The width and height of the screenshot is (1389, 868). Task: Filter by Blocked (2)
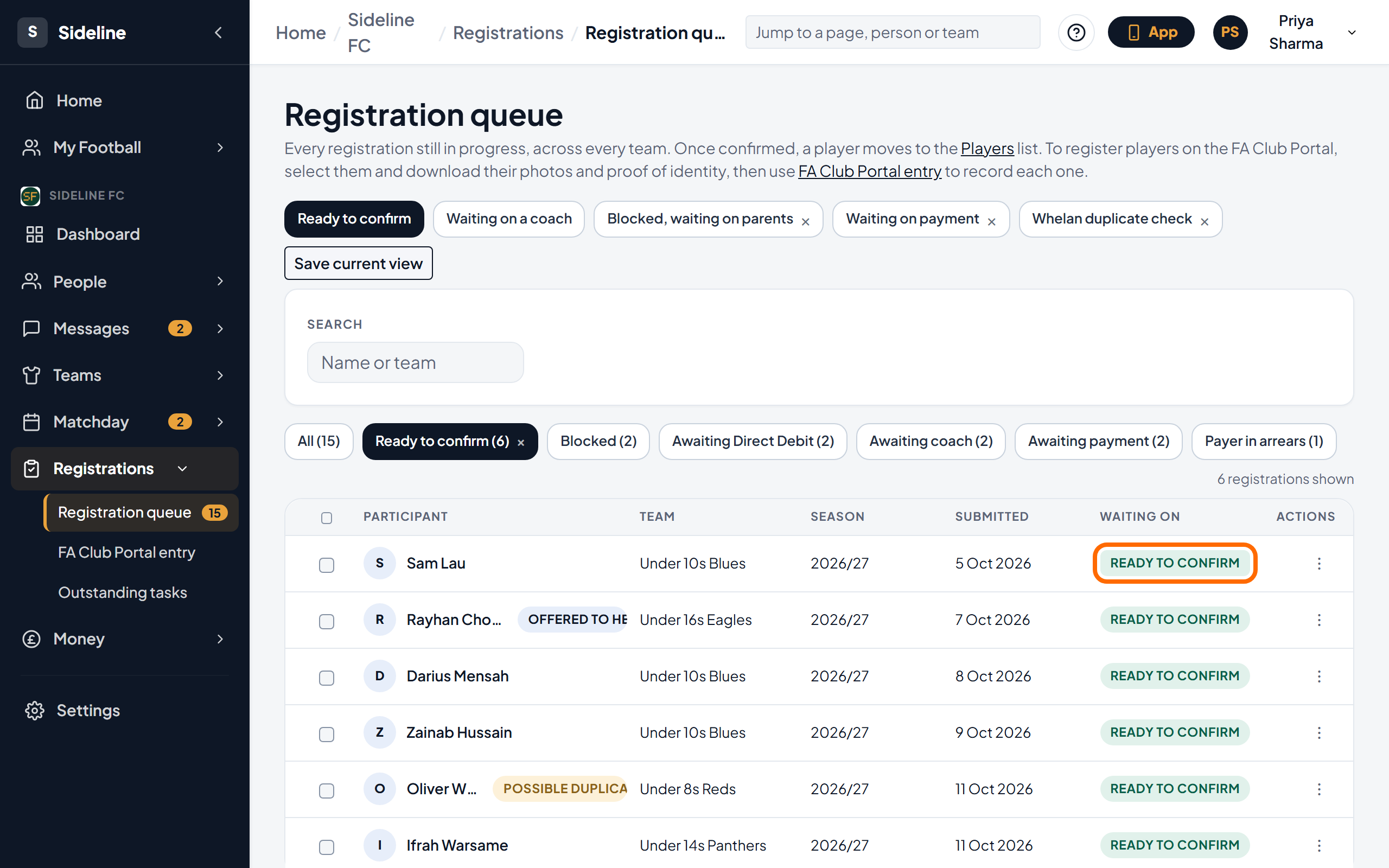click(598, 441)
